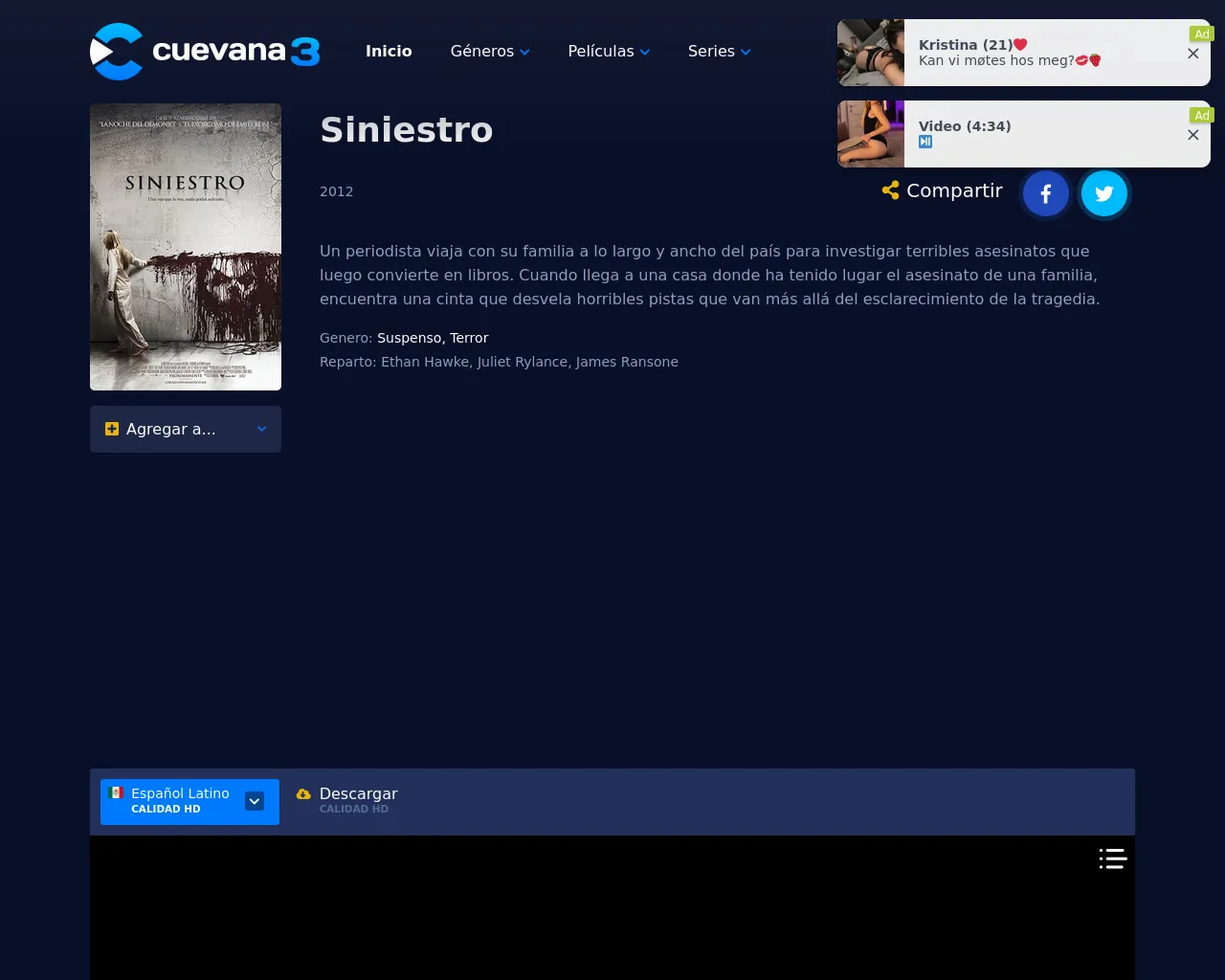The height and width of the screenshot is (980, 1225).
Task: Open the player playlist menu icon
Action: tap(1112, 858)
